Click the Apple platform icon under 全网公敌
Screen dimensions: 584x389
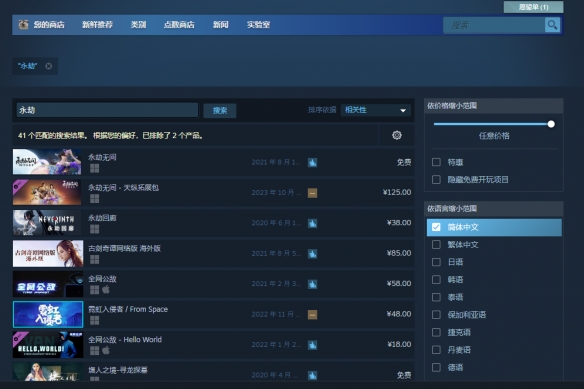coord(106,290)
